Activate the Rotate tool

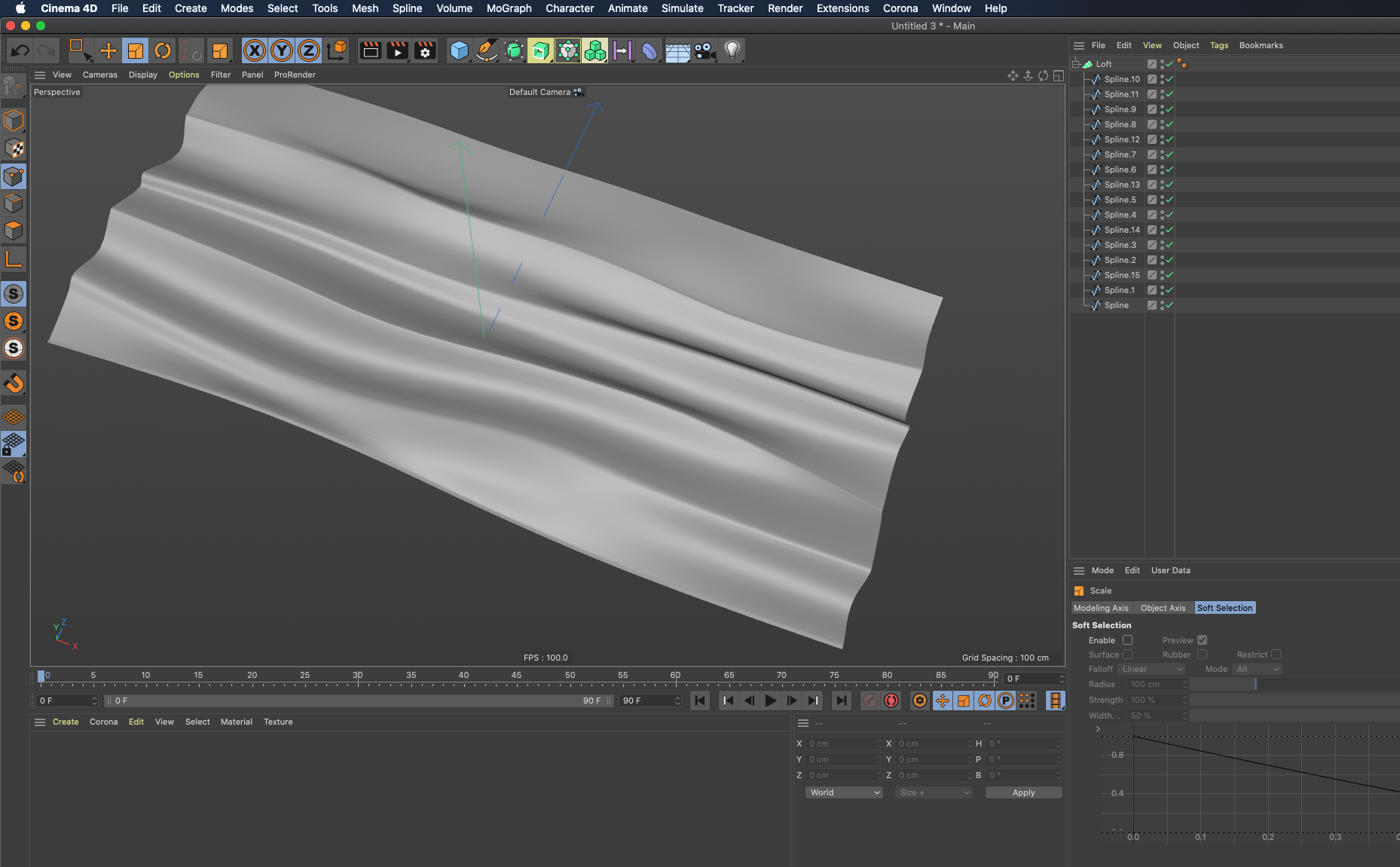(x=163, y=50)
